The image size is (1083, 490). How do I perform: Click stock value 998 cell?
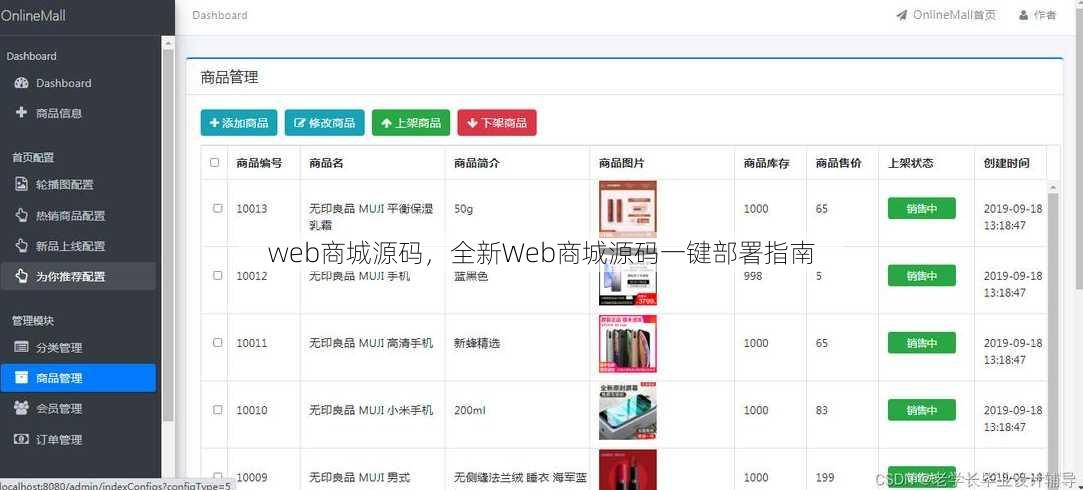coord(754,276)
